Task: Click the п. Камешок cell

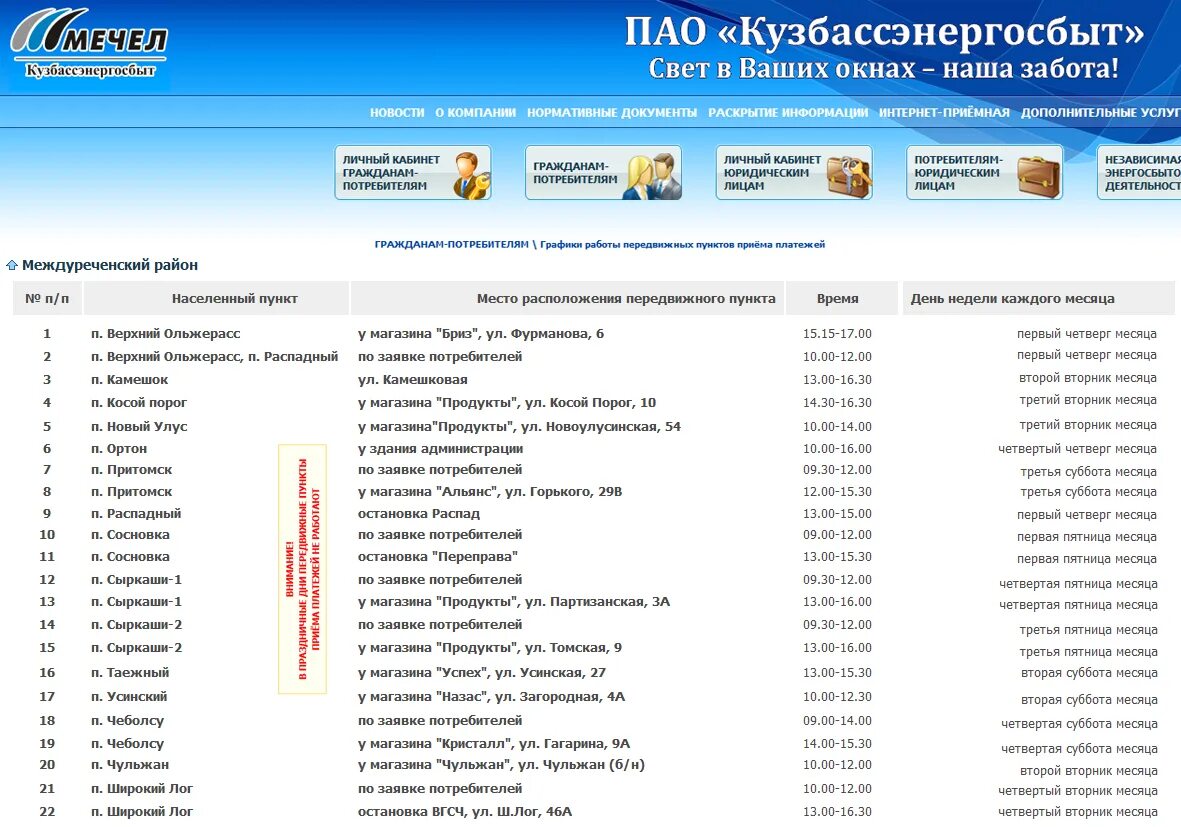Action: pos(130,380)
